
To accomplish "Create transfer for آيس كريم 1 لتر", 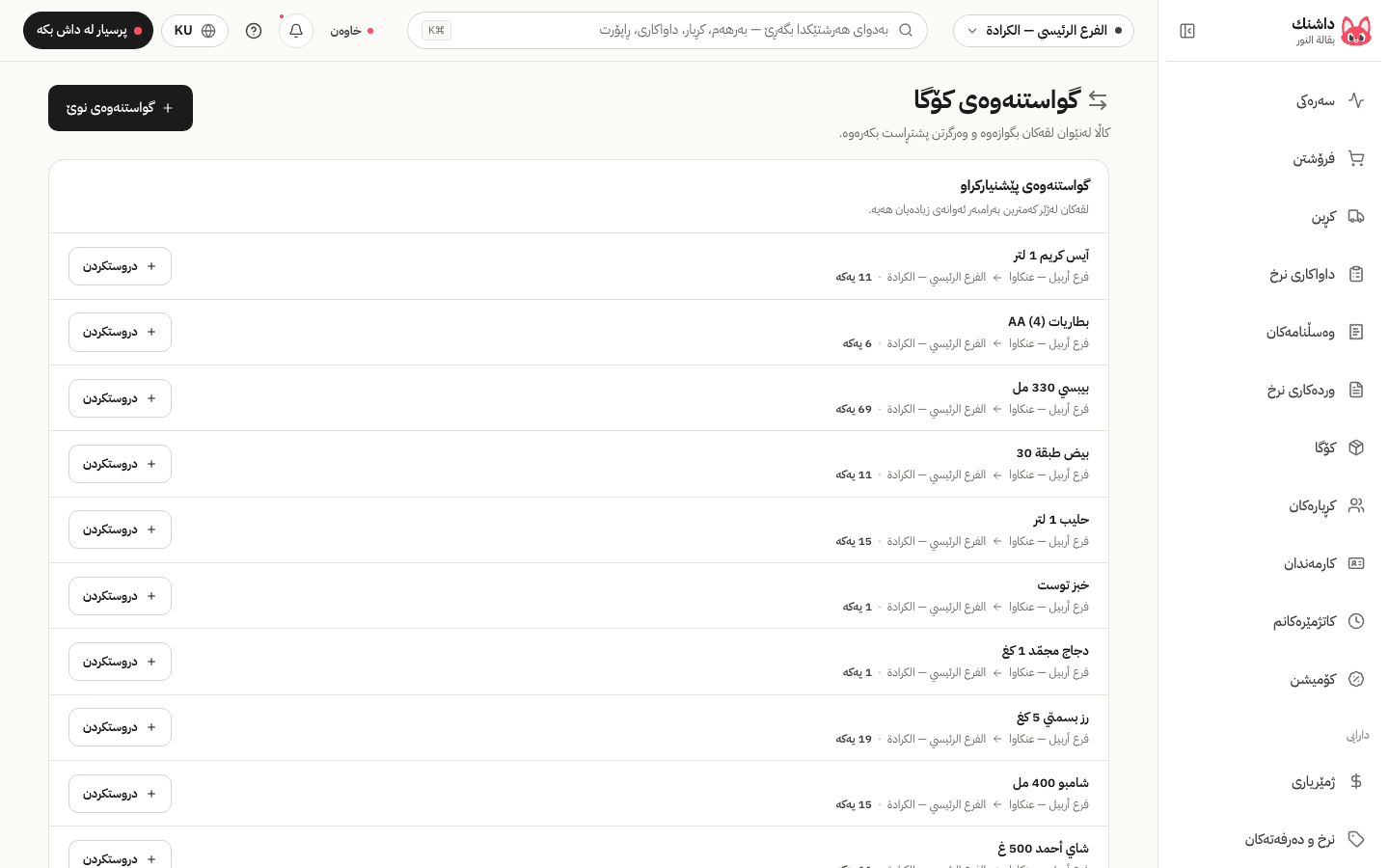I will pyautogui.click(x=120, y=266).
